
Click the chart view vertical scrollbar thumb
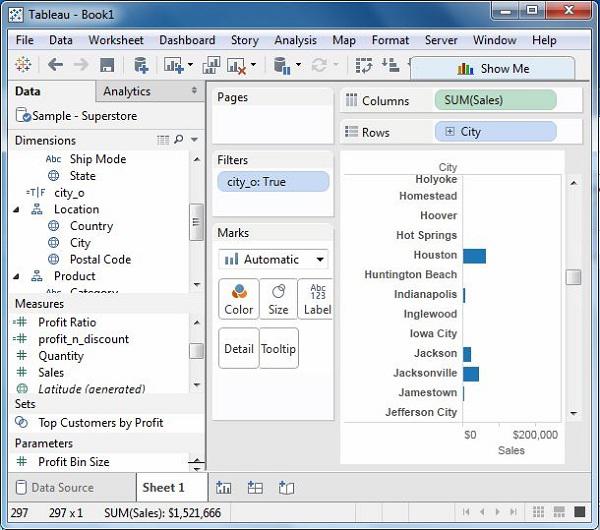coord(573,277)
